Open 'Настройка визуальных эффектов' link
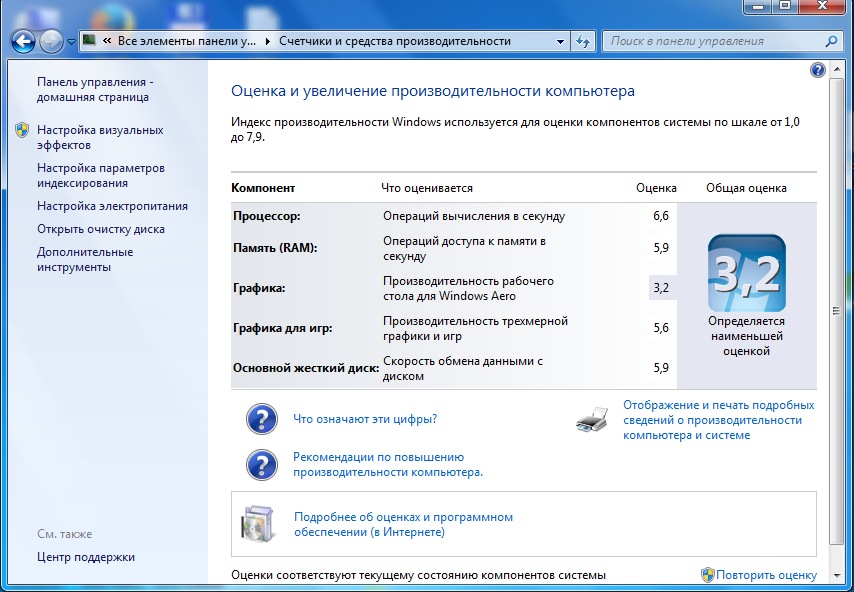This screenshot has height=592, width=854. [x=99, y=137]
